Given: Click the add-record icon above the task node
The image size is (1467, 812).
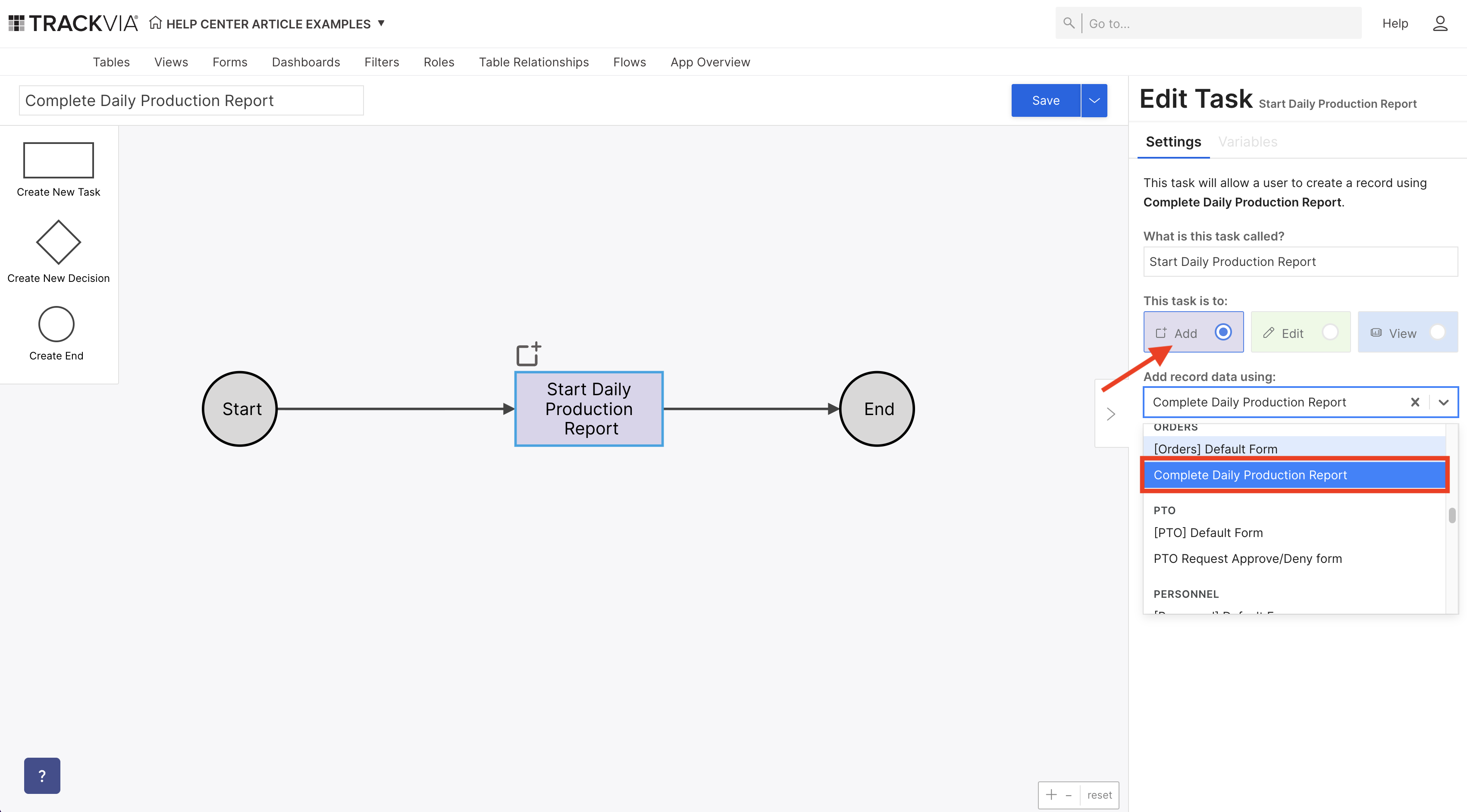Looking at the screenshot, I should (x=529, y=354).
